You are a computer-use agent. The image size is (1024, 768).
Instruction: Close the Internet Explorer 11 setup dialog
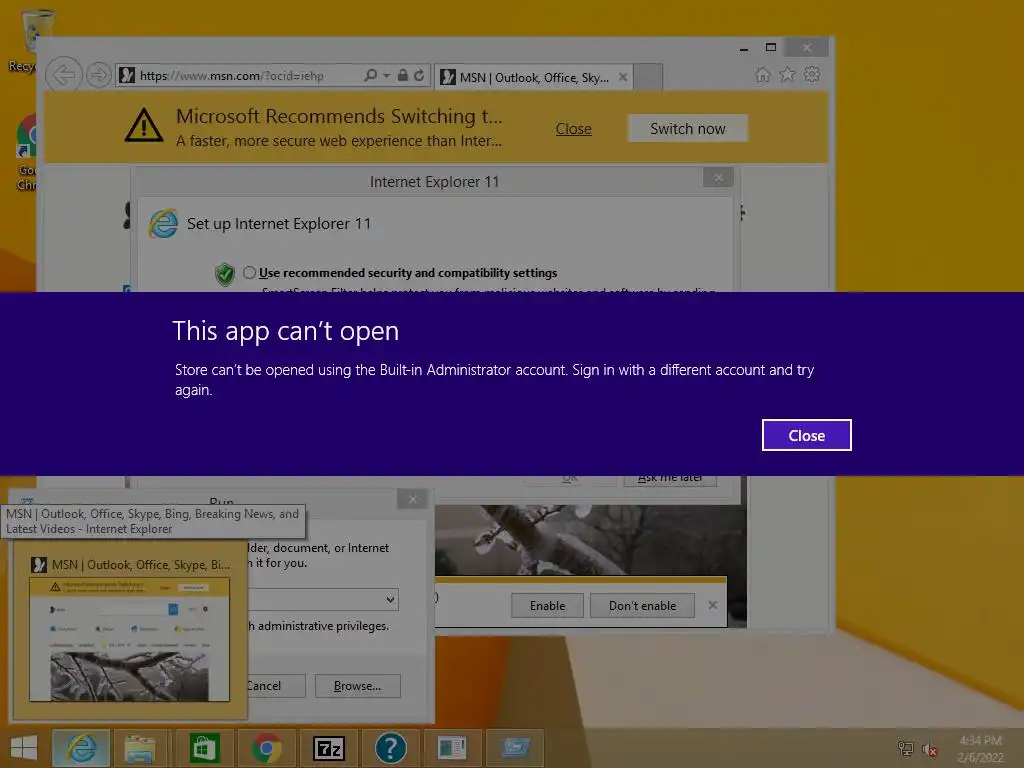(718, 178)
